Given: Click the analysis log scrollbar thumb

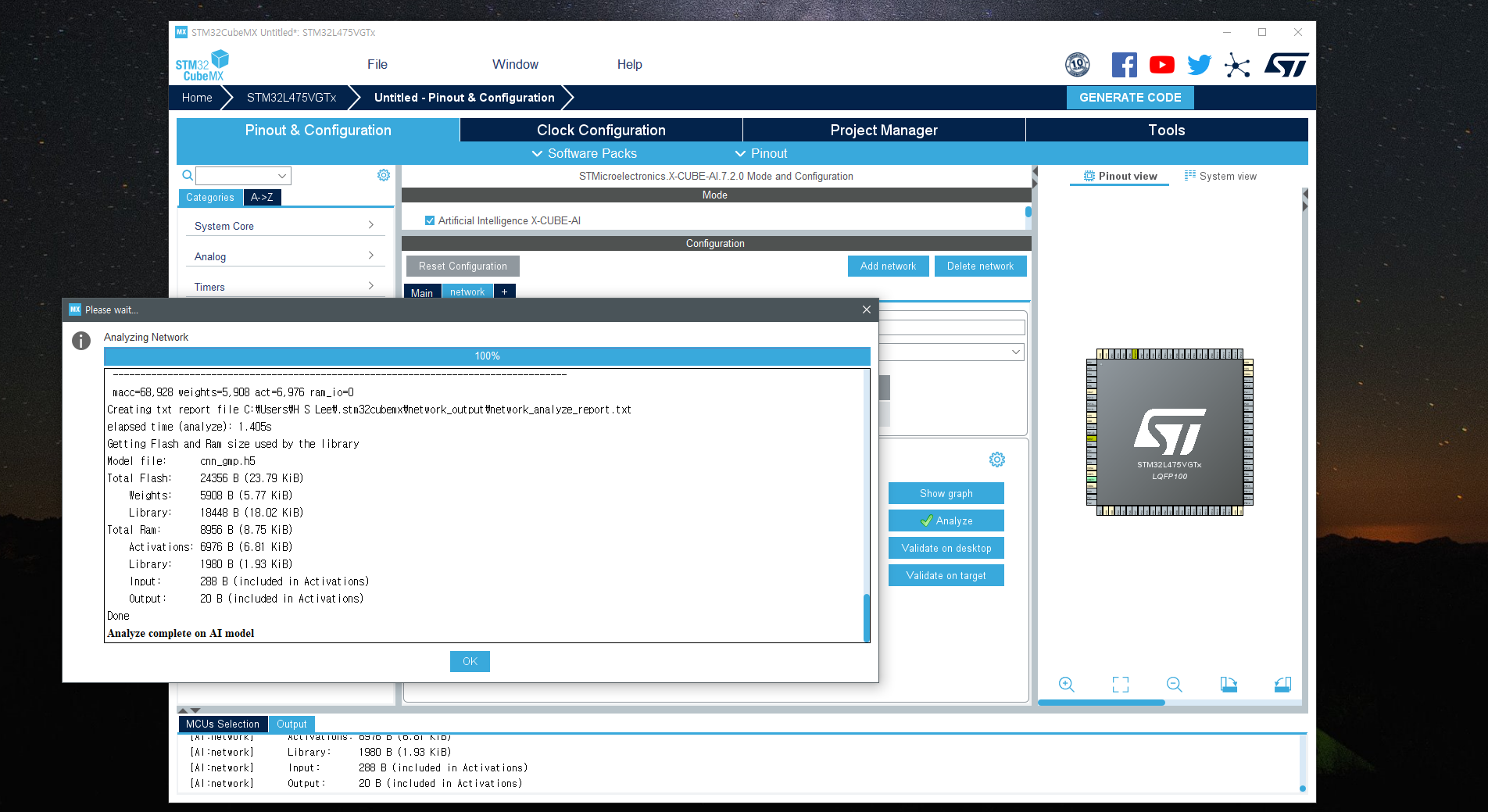Looking at the screenshot, I should (x=867, y=617).
